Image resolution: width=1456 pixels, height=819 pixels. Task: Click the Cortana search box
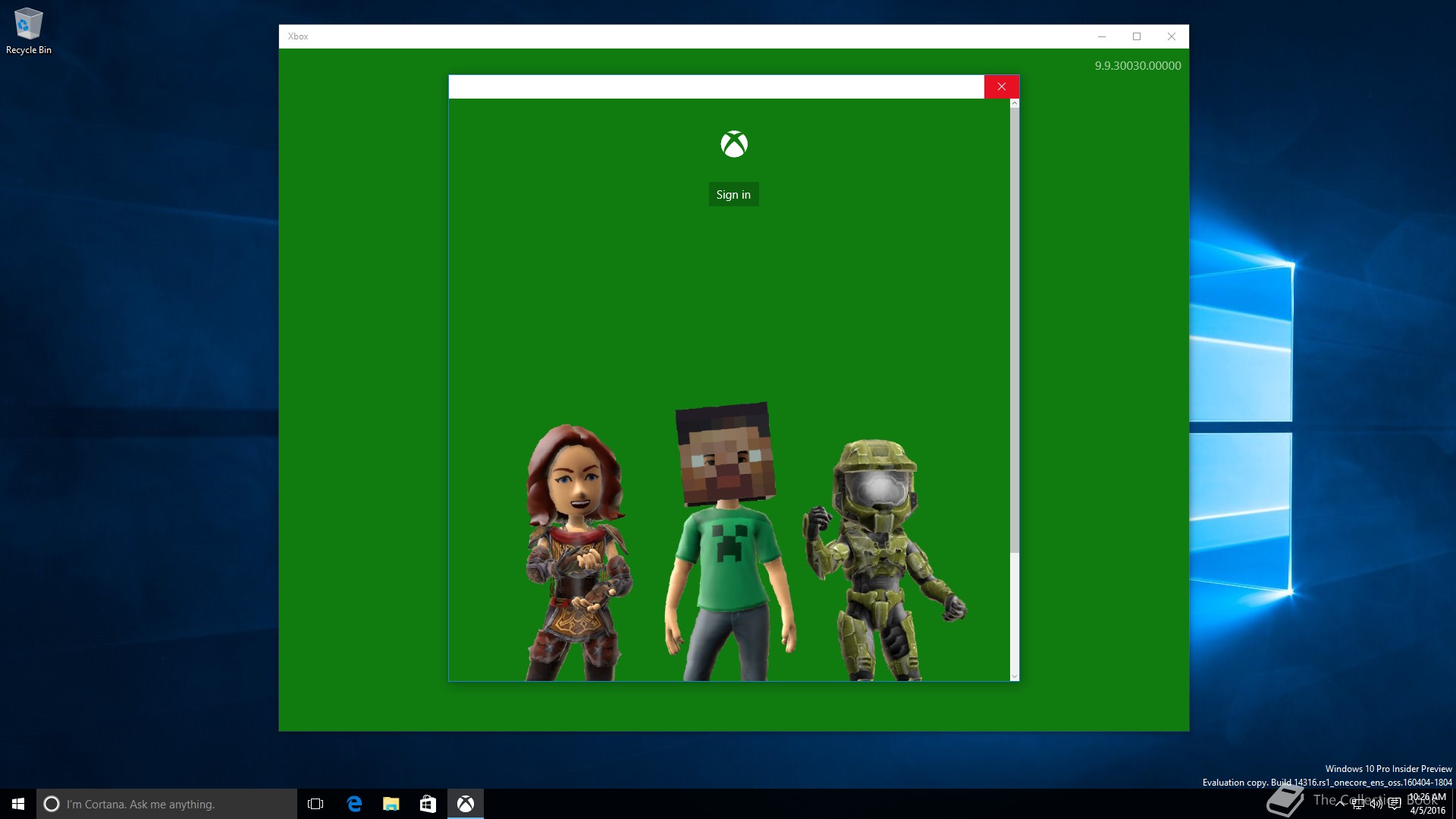coord(167,804)
